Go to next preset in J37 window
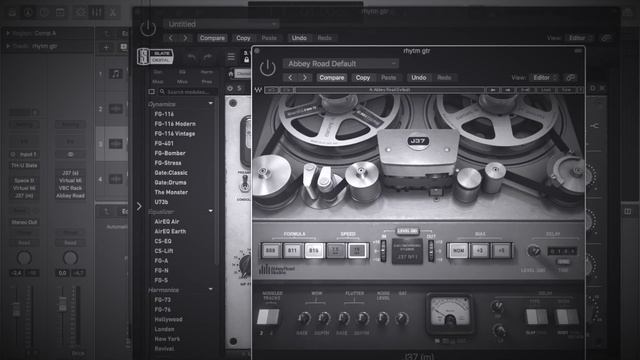Image resolution: width=640 pixels, height=360 pixels. point(304,78)
